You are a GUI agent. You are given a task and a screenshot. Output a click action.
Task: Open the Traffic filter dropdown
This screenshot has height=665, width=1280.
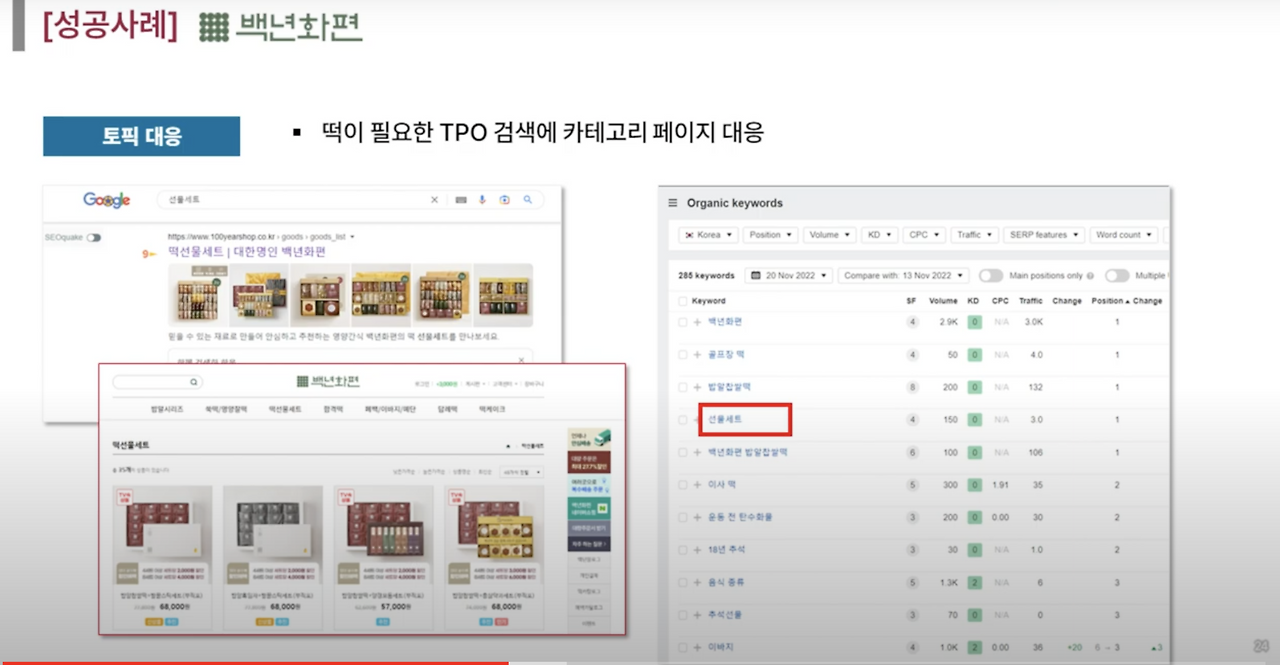pyautogui.click(x=974, y=235)
